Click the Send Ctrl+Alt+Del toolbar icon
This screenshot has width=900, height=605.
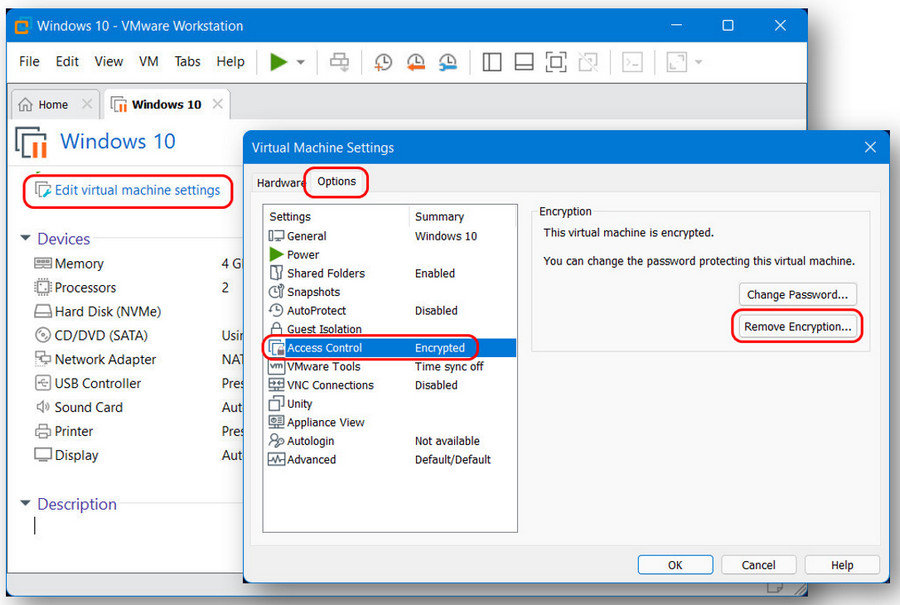tap(339, 62)
